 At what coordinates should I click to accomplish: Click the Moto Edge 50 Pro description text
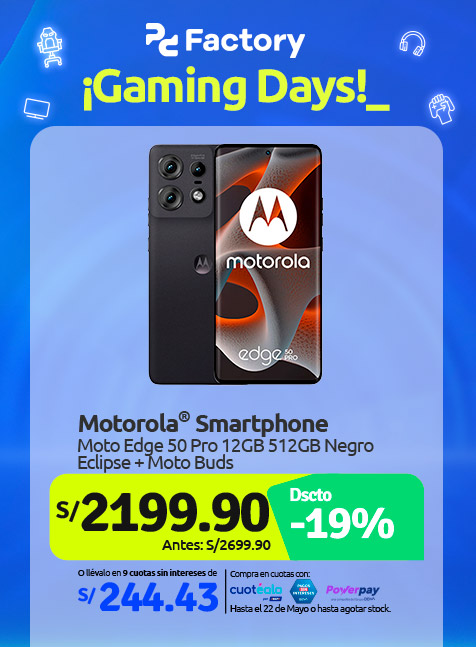(226, 454)
